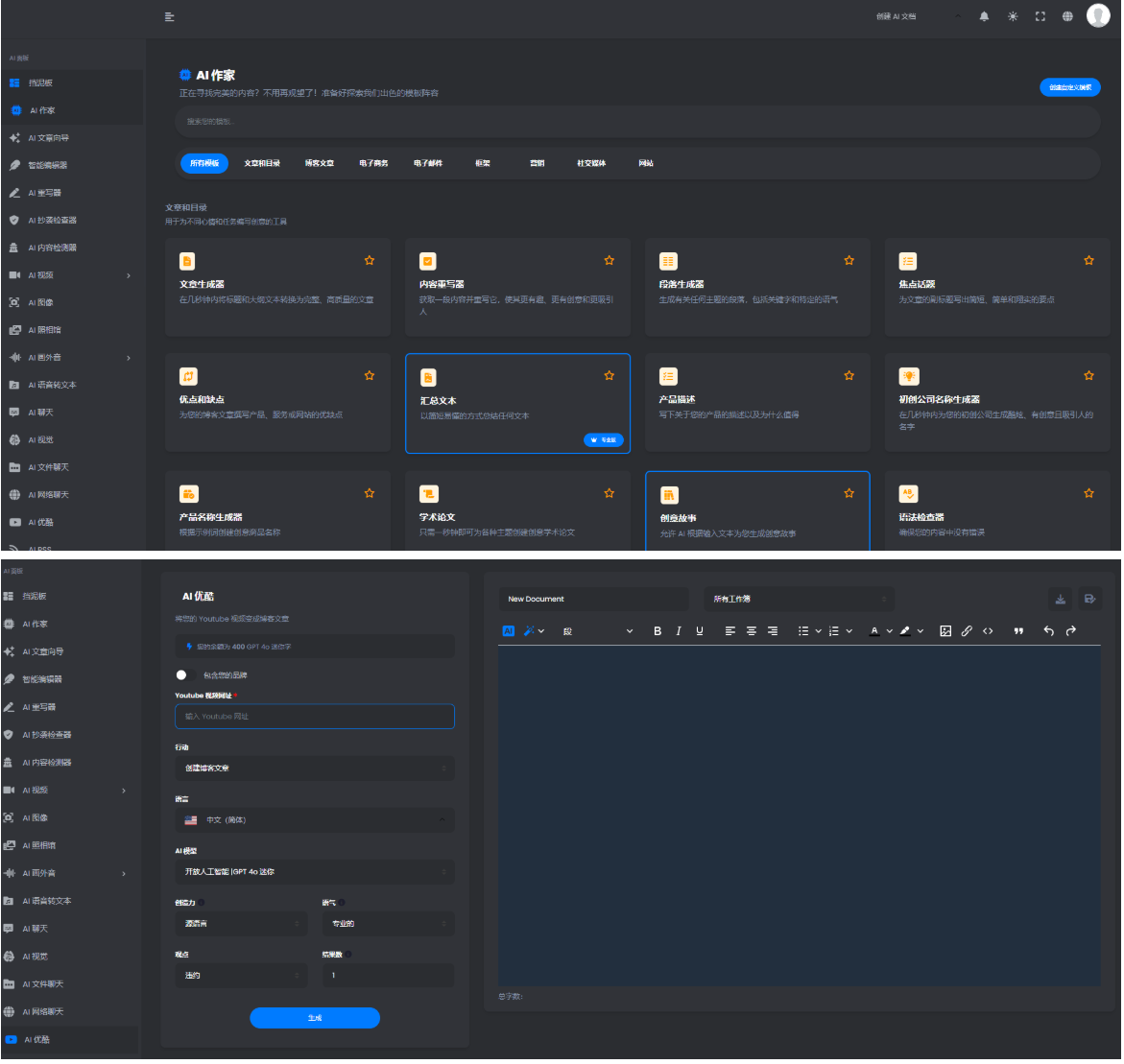
Task: Open the 观点 dropdown
Action: click(241, 976)
